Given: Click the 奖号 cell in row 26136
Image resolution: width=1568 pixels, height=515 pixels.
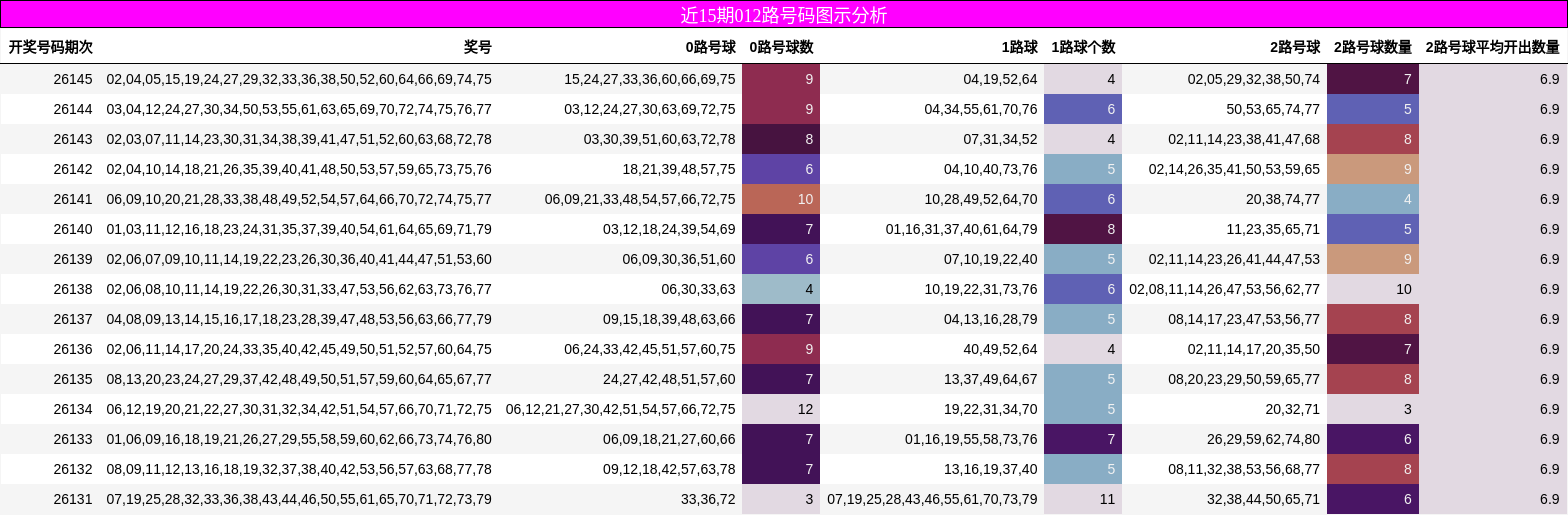Looking at the screenshot, I should coord(299,349).
